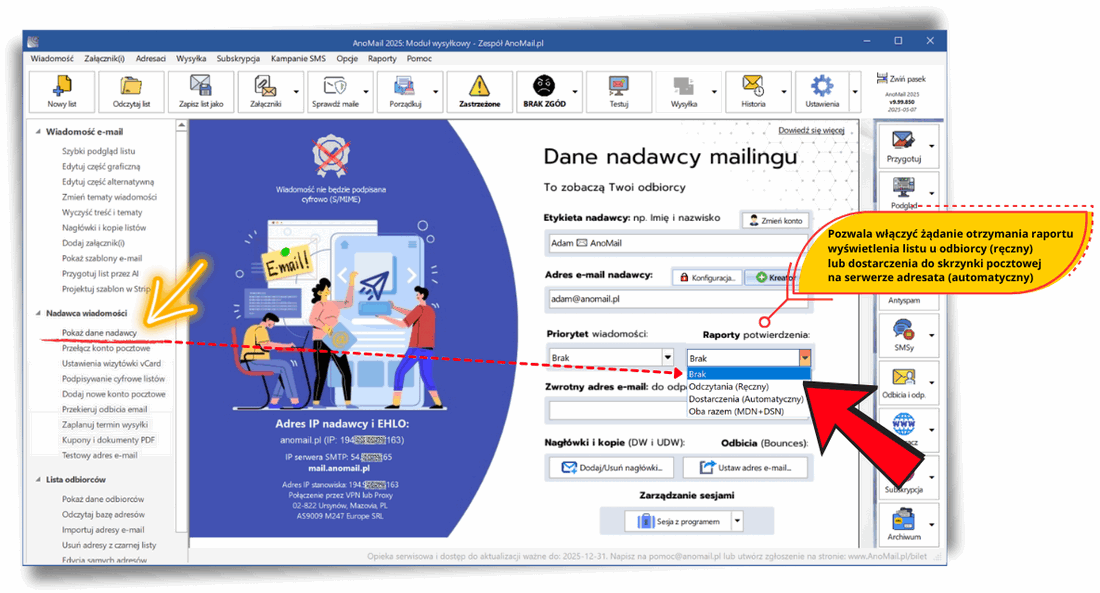
Task: Select Przełącz konto pocztowe tree item
Action: [106, 348]
